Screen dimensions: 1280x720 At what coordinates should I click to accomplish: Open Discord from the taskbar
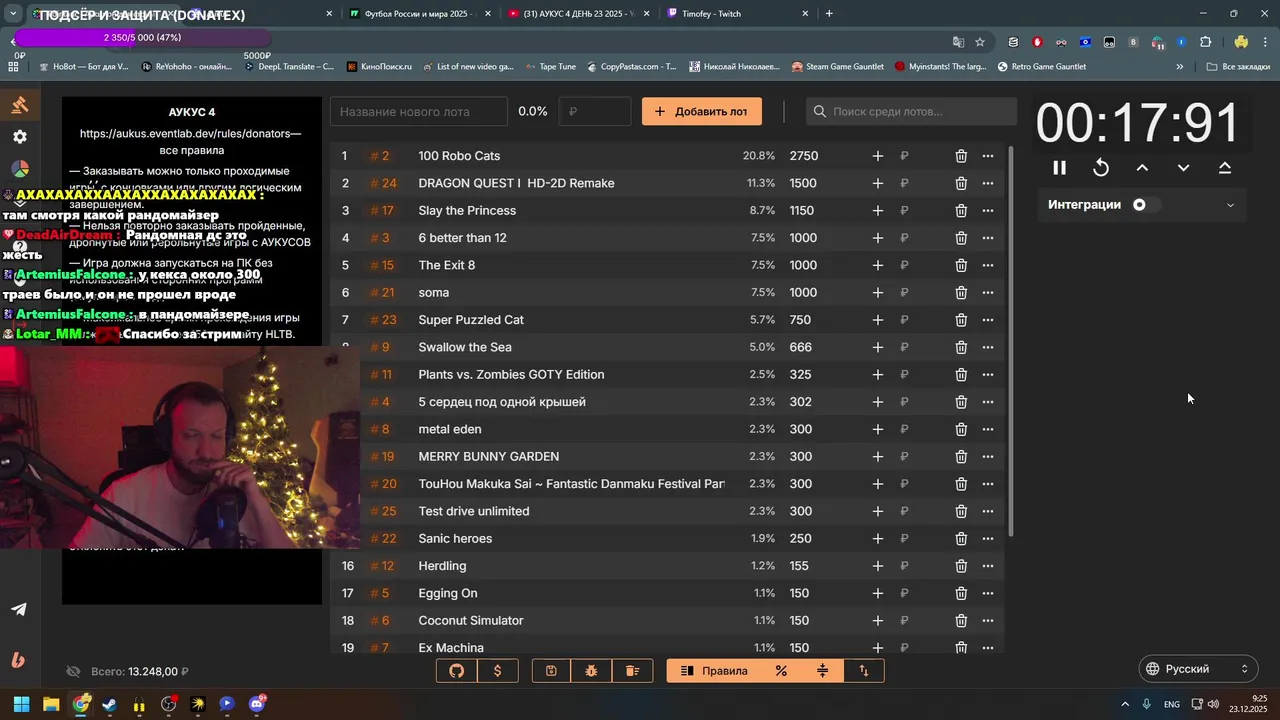pyautogui.click(x=256, y=705)
